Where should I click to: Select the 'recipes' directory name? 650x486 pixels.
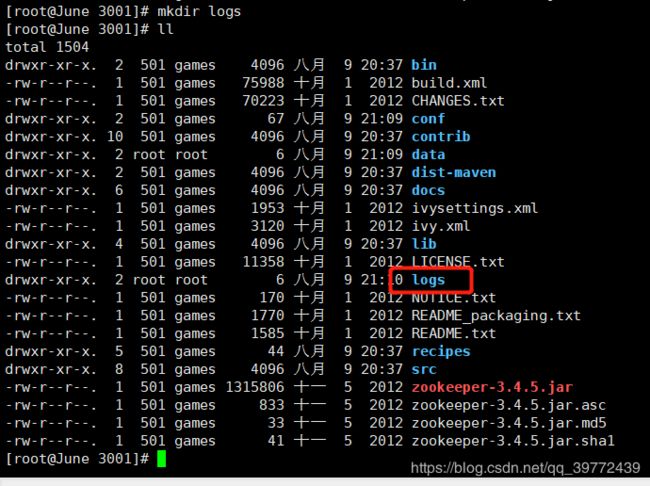pyautogui.click(x=441, y=351)
